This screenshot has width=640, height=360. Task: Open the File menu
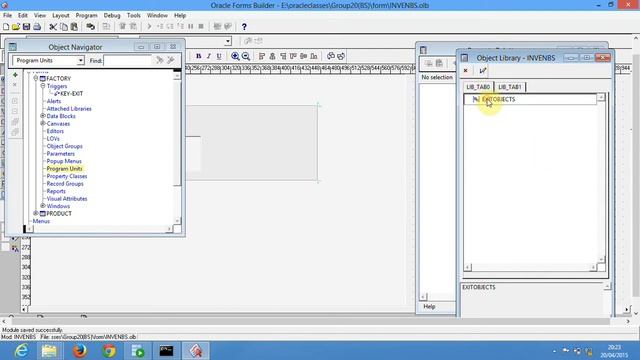point(7,15)
